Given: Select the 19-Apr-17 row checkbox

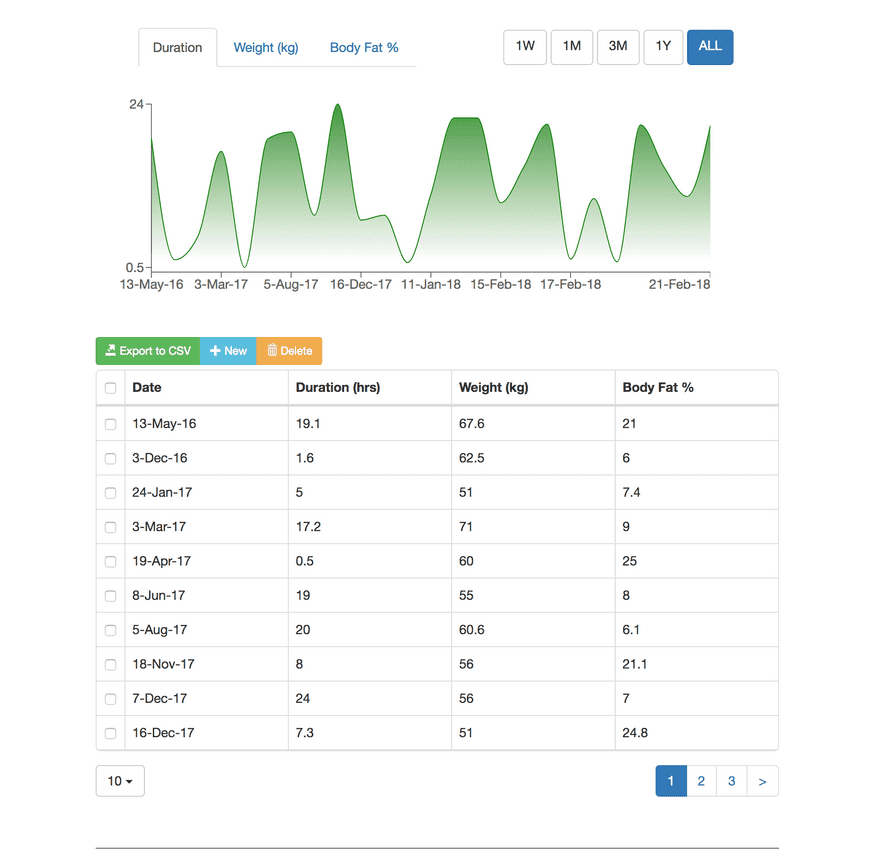Looking at the screenshot, I should click(x=110, y=561).
